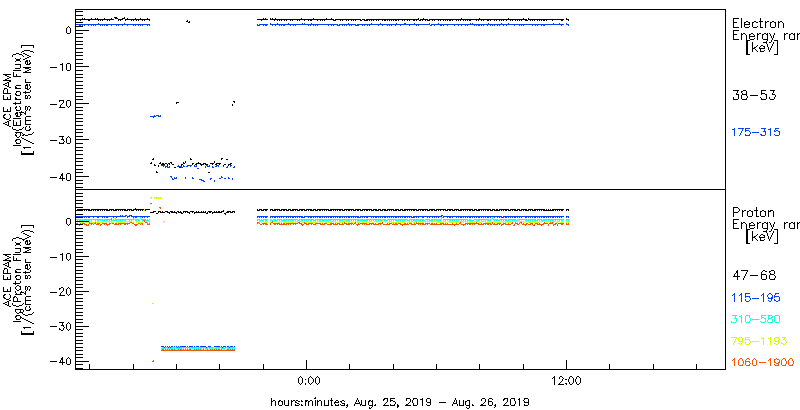Click the 310-580 proton energy legend label

[756, 320]
